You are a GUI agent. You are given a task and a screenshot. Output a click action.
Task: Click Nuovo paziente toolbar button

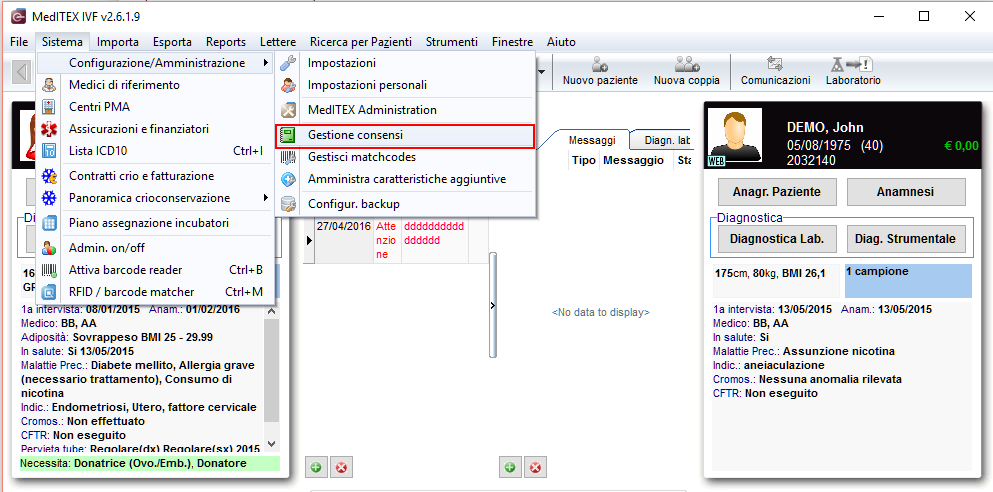point(600,71)
